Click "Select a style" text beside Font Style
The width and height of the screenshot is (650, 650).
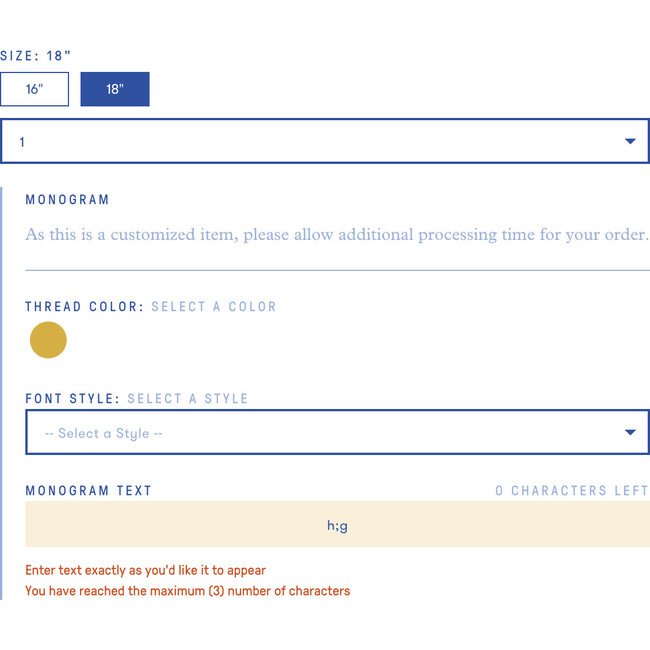click(188, 399)
